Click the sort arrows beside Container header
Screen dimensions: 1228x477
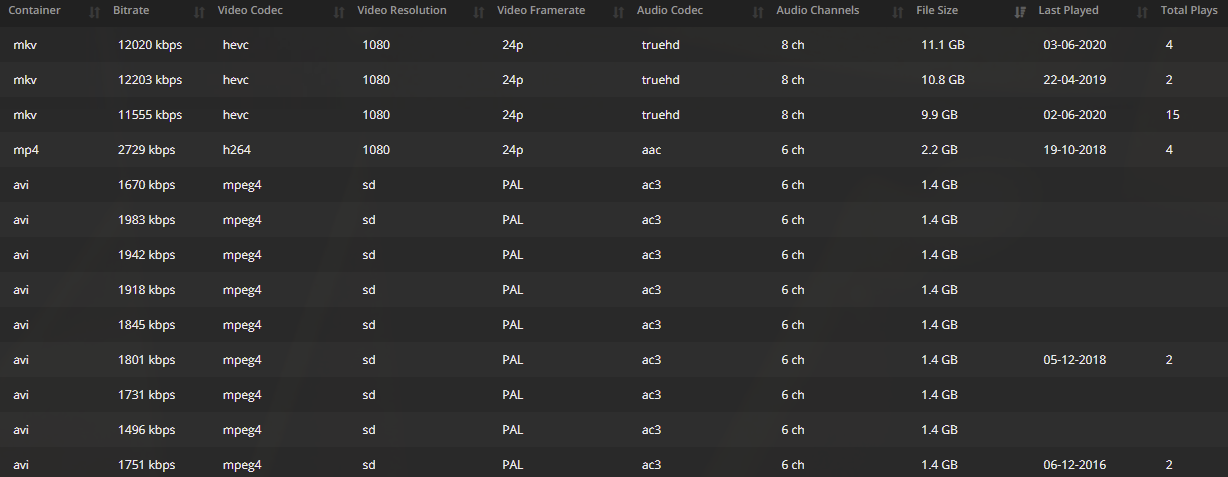[x=95, y=12]
